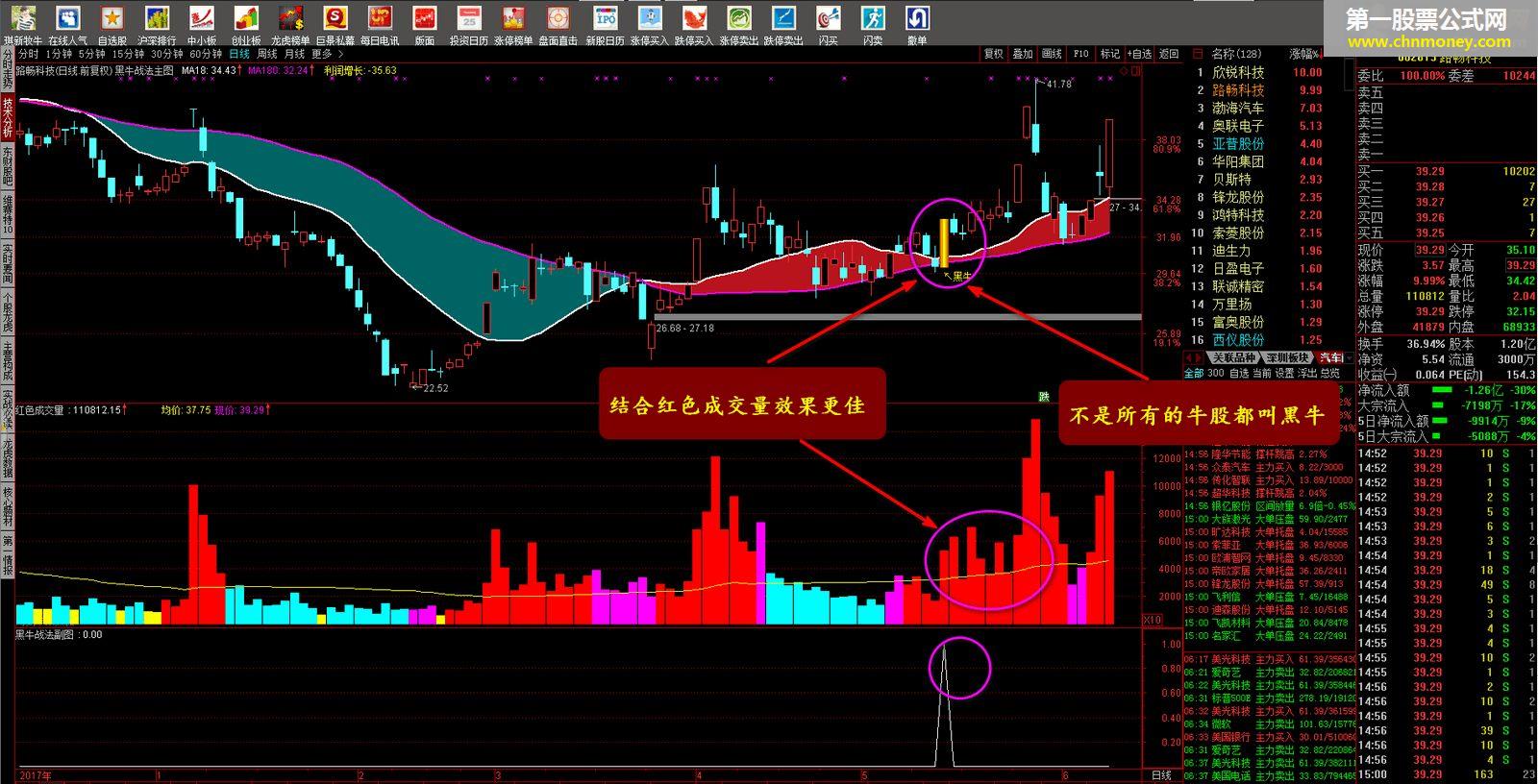Click the X10 volume scale label

click(1152, 620)
